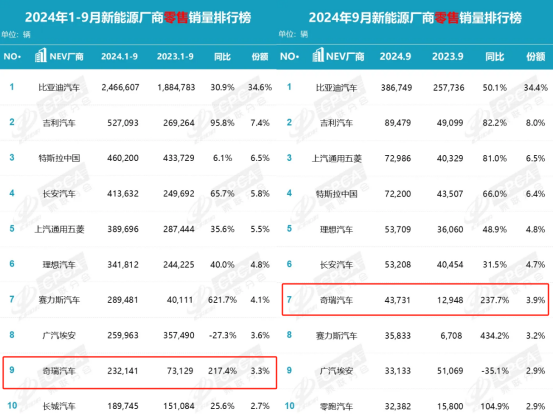This screenshot has height=414, width=553.
Task: Click the highlighted 奇瑞汽车 row in left table
Action: [x=140, y=372]
